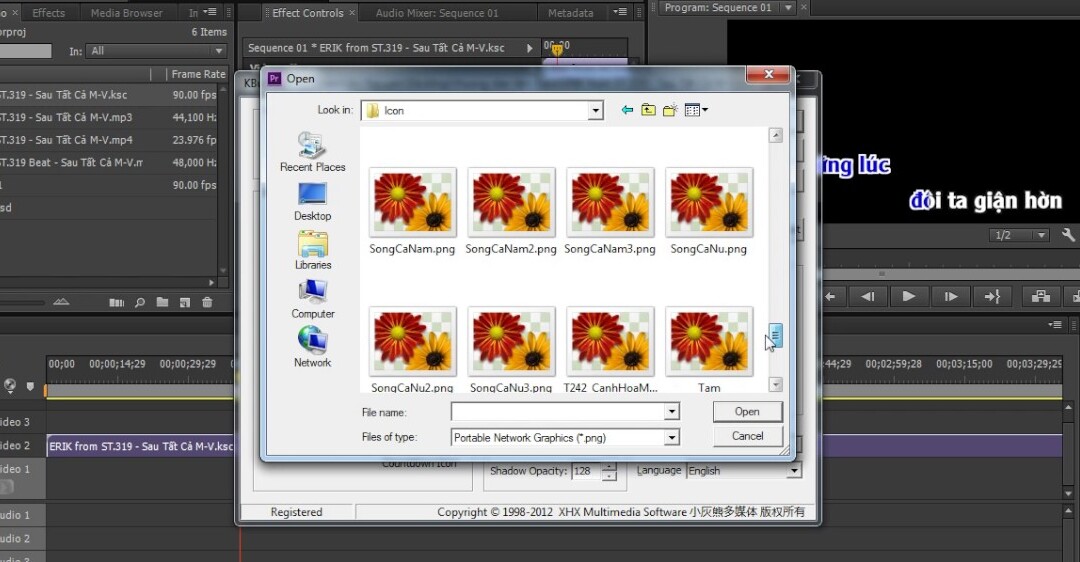Select Network in places sidebar
The height and width of the screenshot is (562, 1080).
[x=313, y=348]
